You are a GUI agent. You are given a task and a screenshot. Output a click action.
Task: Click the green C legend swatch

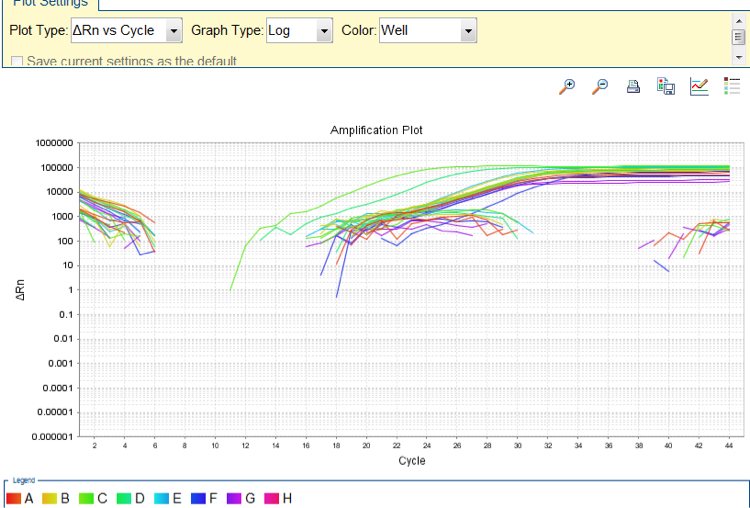point(87,498)
